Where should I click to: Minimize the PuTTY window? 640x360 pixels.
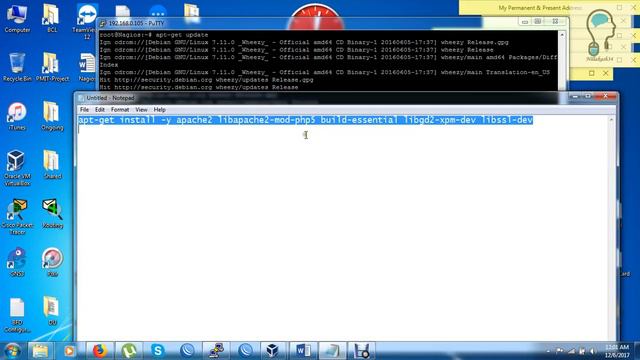[525, 22]
